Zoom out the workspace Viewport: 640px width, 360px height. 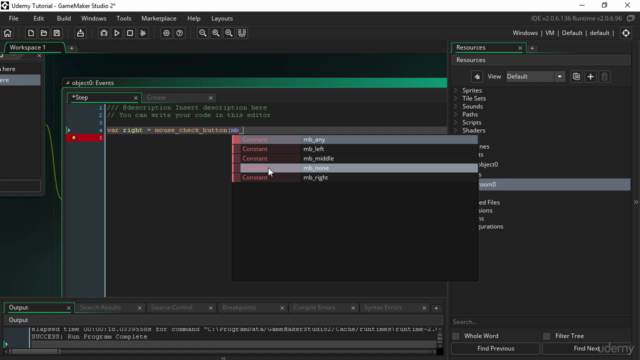click(x=202, y=33)
